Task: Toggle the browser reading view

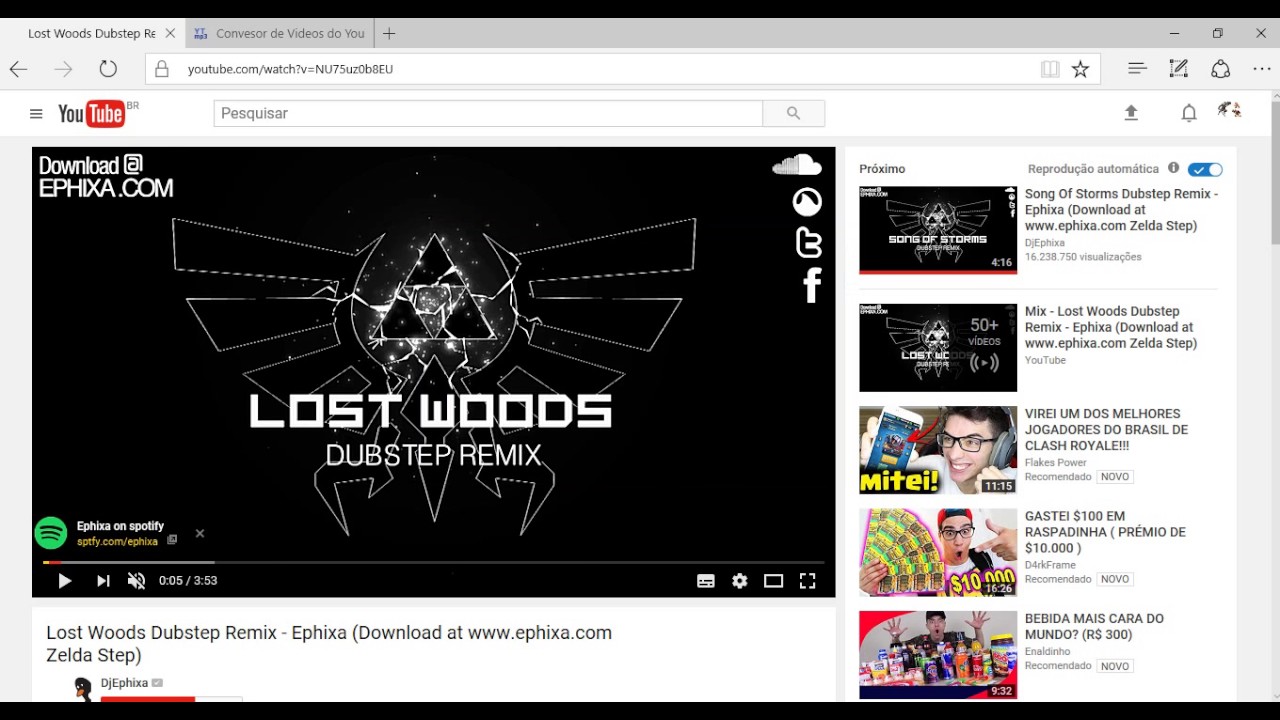Action: pos(1050,69)
